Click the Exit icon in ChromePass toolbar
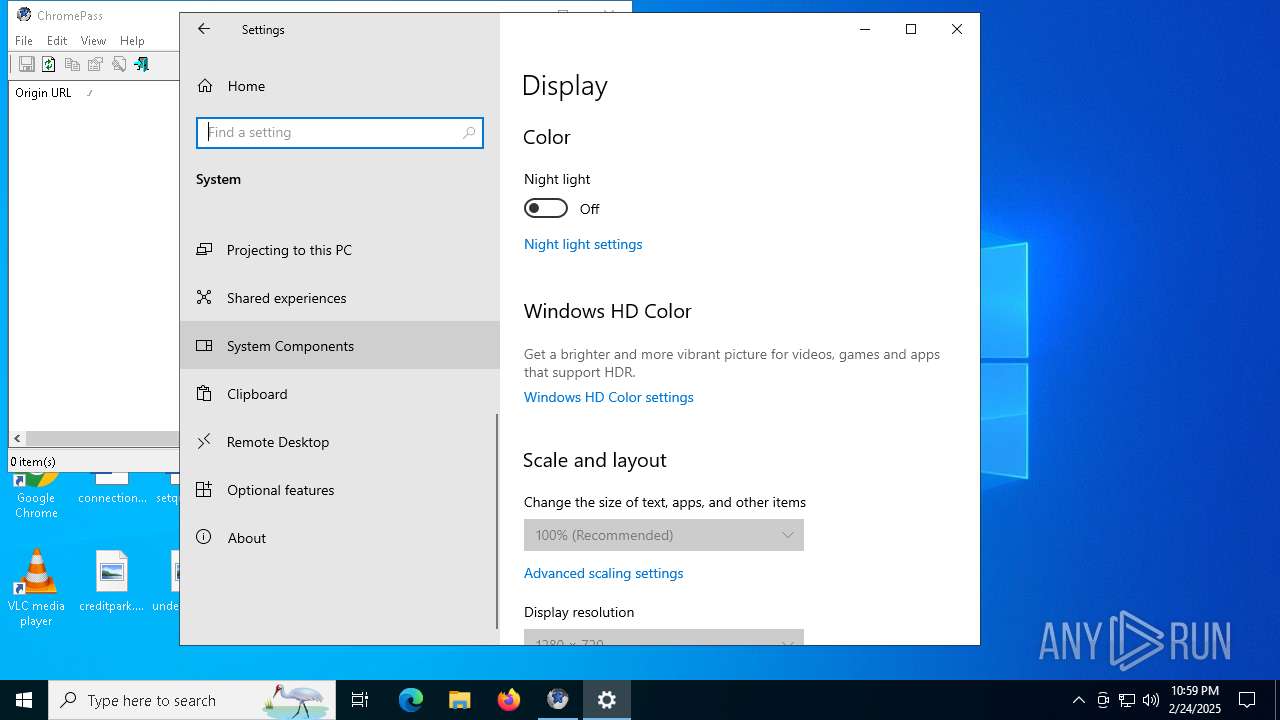 (142, 64)
